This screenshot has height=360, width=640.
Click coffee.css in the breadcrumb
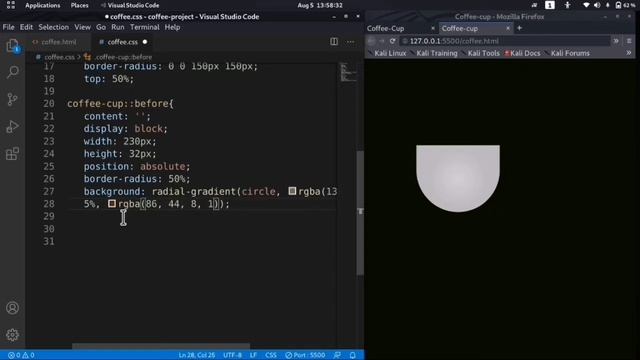59,57
